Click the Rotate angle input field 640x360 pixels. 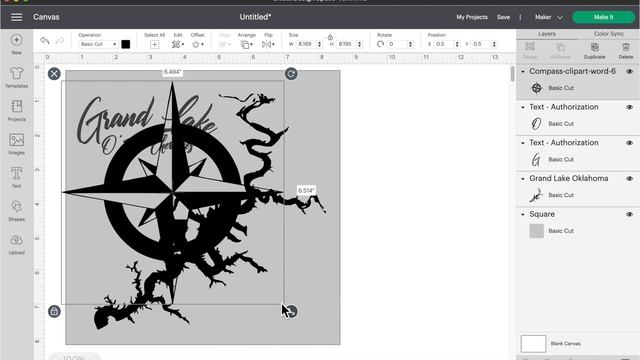click(x=397, y=44)
